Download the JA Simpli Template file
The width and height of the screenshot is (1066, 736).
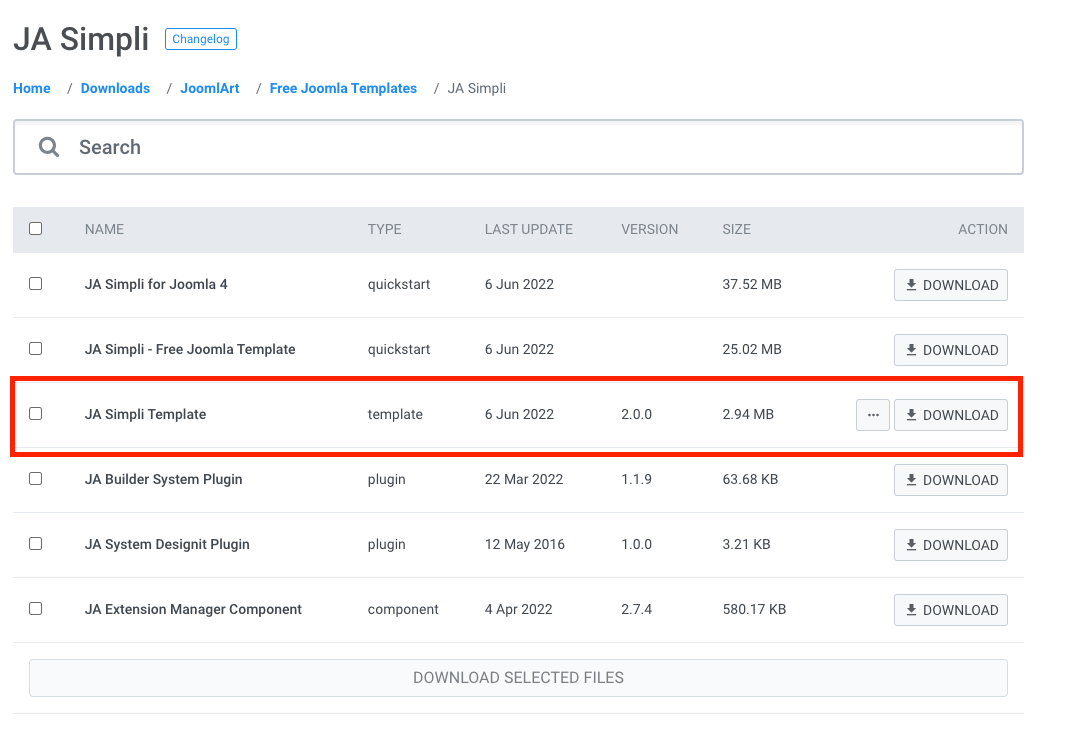[x=950, y=415]
